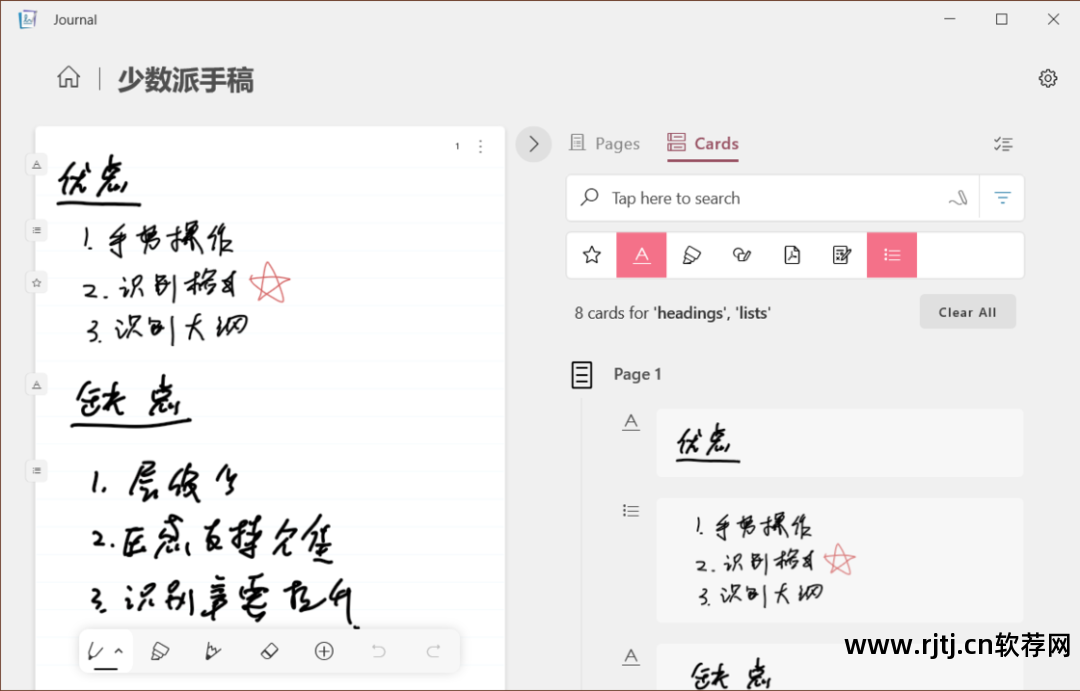Maximize the Journal window

[1001, 19]
